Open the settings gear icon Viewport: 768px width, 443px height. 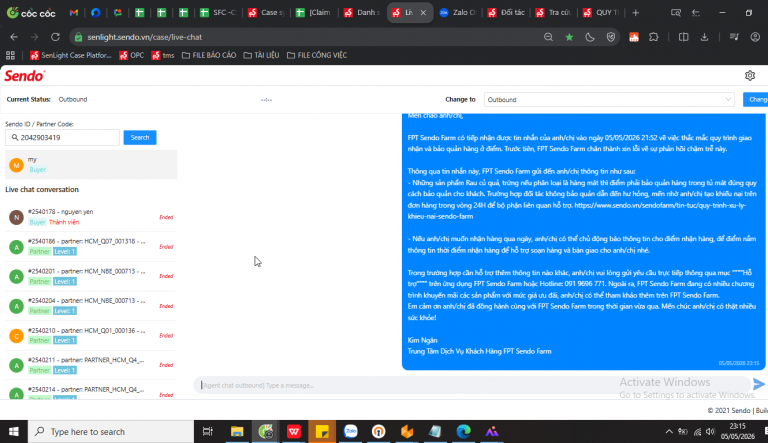tap(750, 75)
